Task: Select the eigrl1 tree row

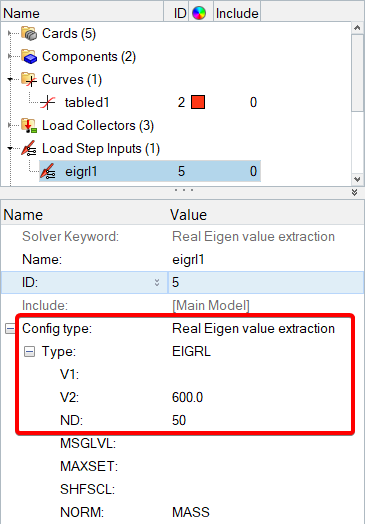Action: pyautogui.click(x=150, y=171)
